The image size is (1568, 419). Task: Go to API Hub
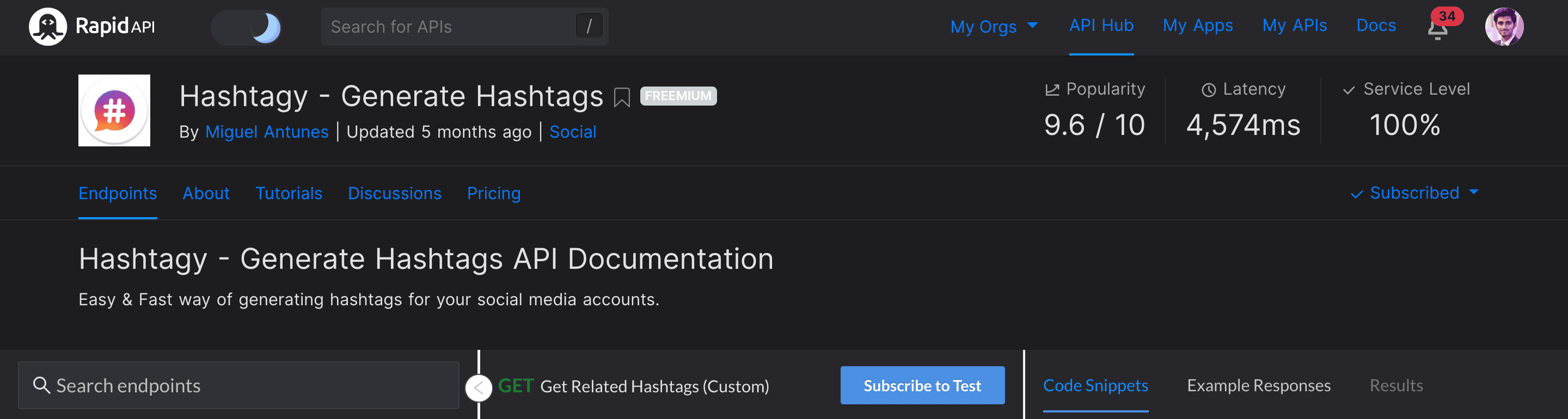[1101, 26]
